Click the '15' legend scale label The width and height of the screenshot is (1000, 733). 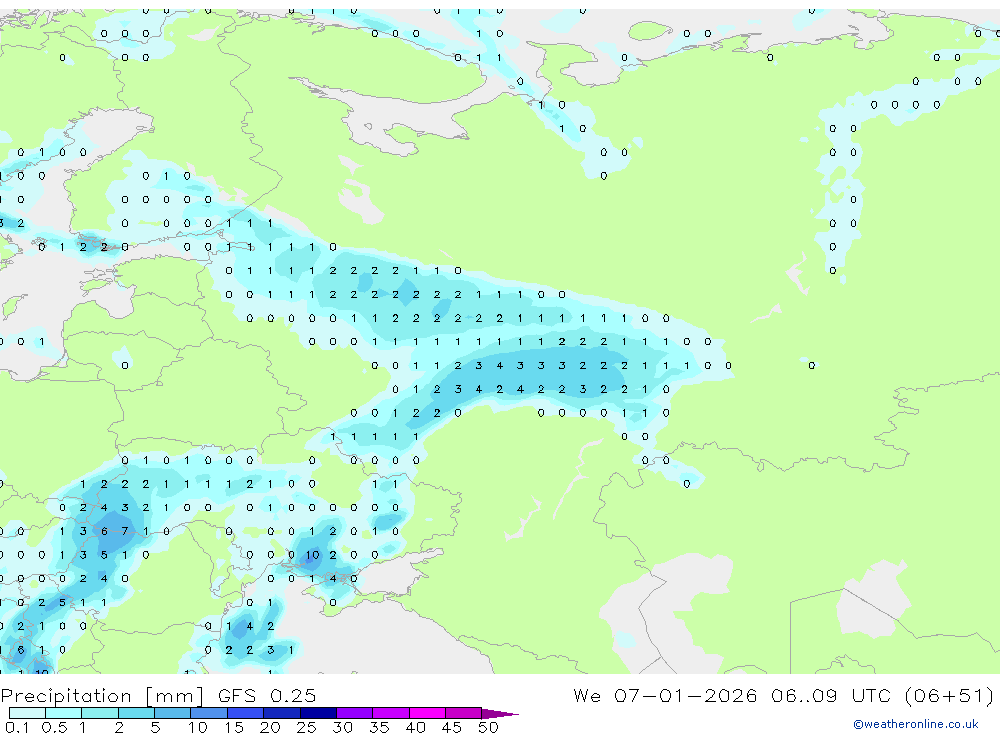coord(234,727)
